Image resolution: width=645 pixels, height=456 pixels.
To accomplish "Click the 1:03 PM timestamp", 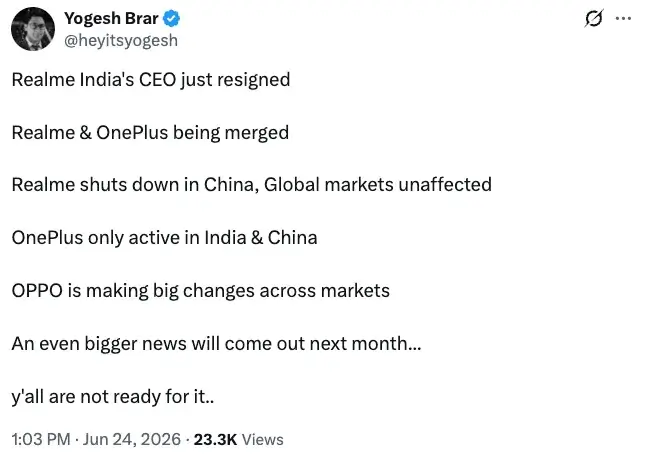I will [41, 439].
